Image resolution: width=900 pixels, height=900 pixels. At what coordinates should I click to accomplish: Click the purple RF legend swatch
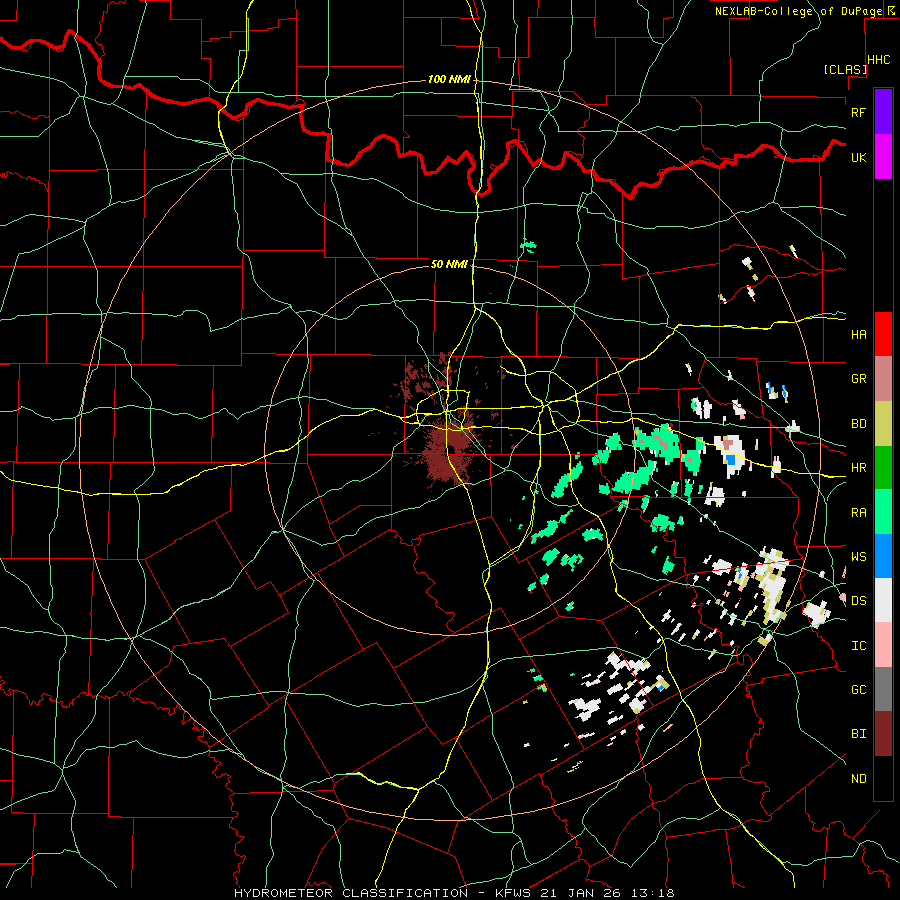click(883, 112)
